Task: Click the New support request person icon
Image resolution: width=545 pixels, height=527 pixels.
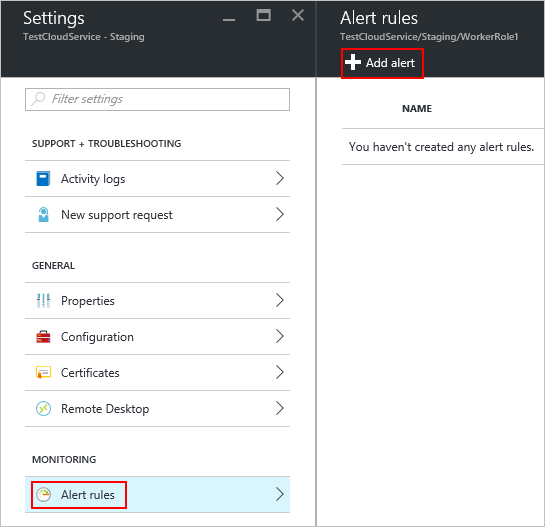Action: [43, 214]
